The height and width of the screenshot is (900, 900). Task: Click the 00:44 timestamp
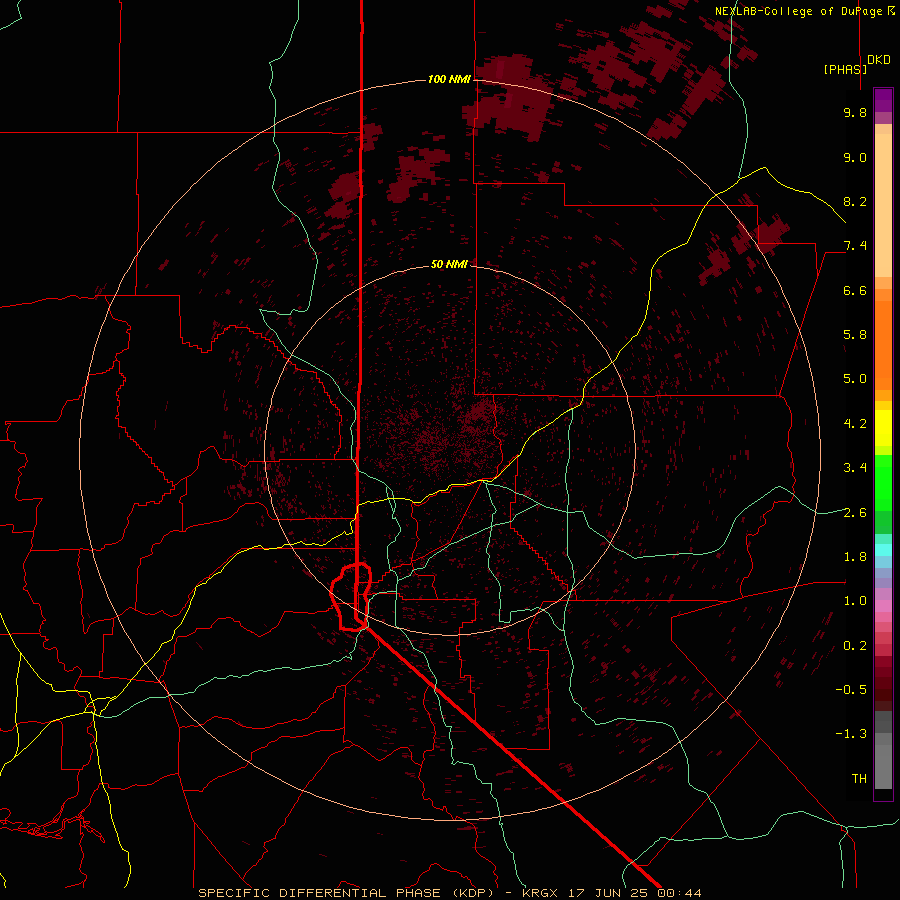[x=680, y=893]
